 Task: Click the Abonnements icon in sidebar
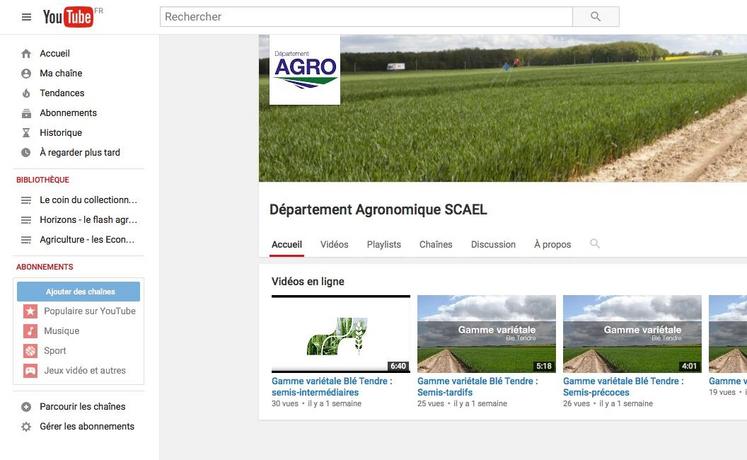point(26,113)
